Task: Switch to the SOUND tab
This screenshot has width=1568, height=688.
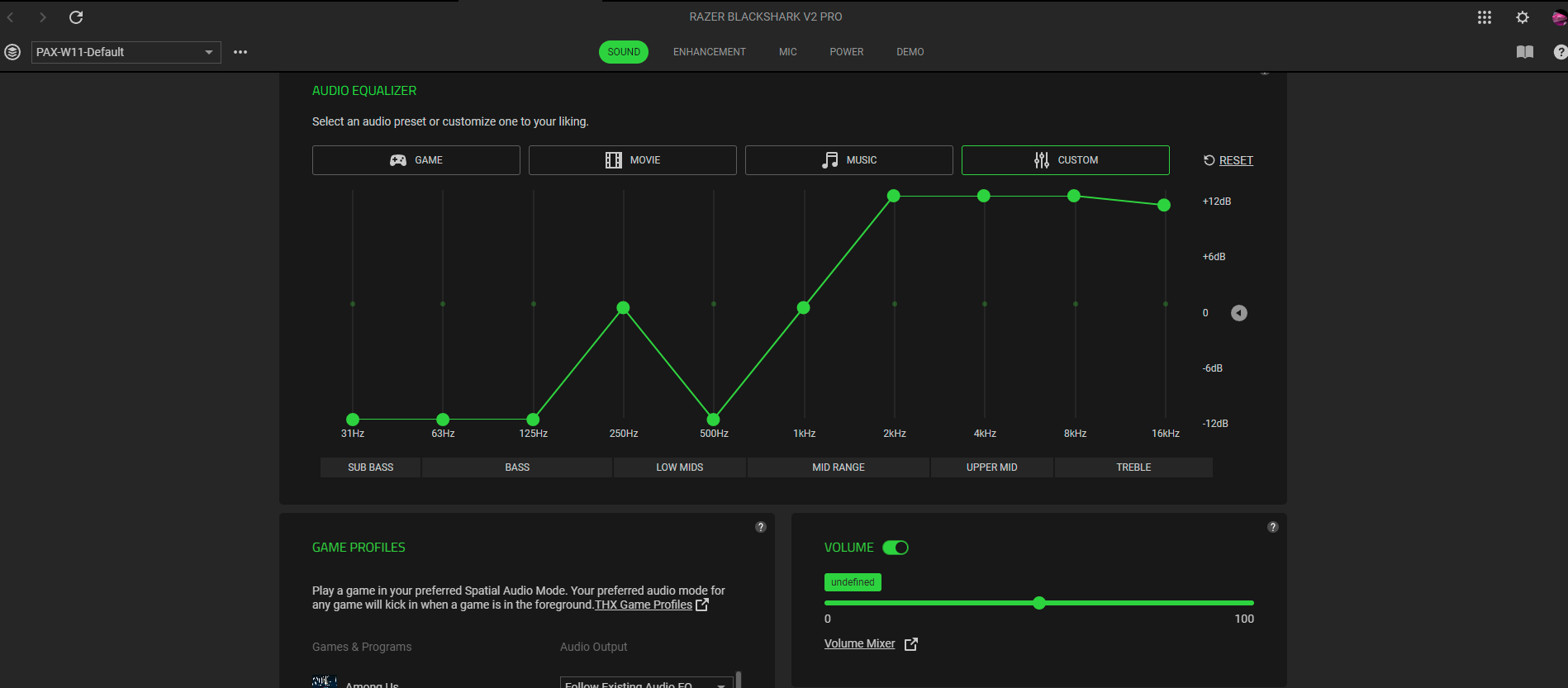Action: click(624, 52)
